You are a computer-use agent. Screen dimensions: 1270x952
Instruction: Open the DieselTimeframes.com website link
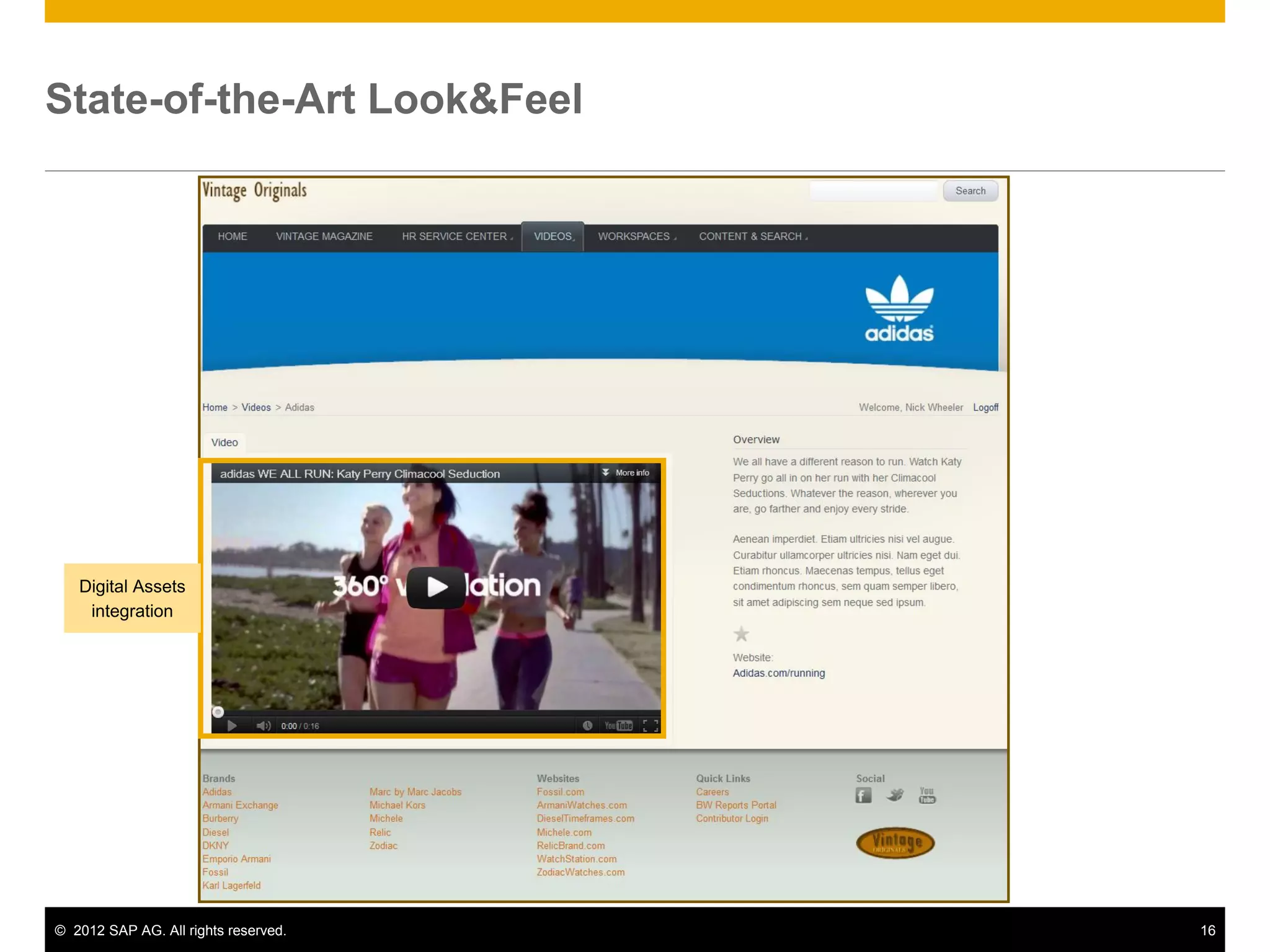(585, 818)
